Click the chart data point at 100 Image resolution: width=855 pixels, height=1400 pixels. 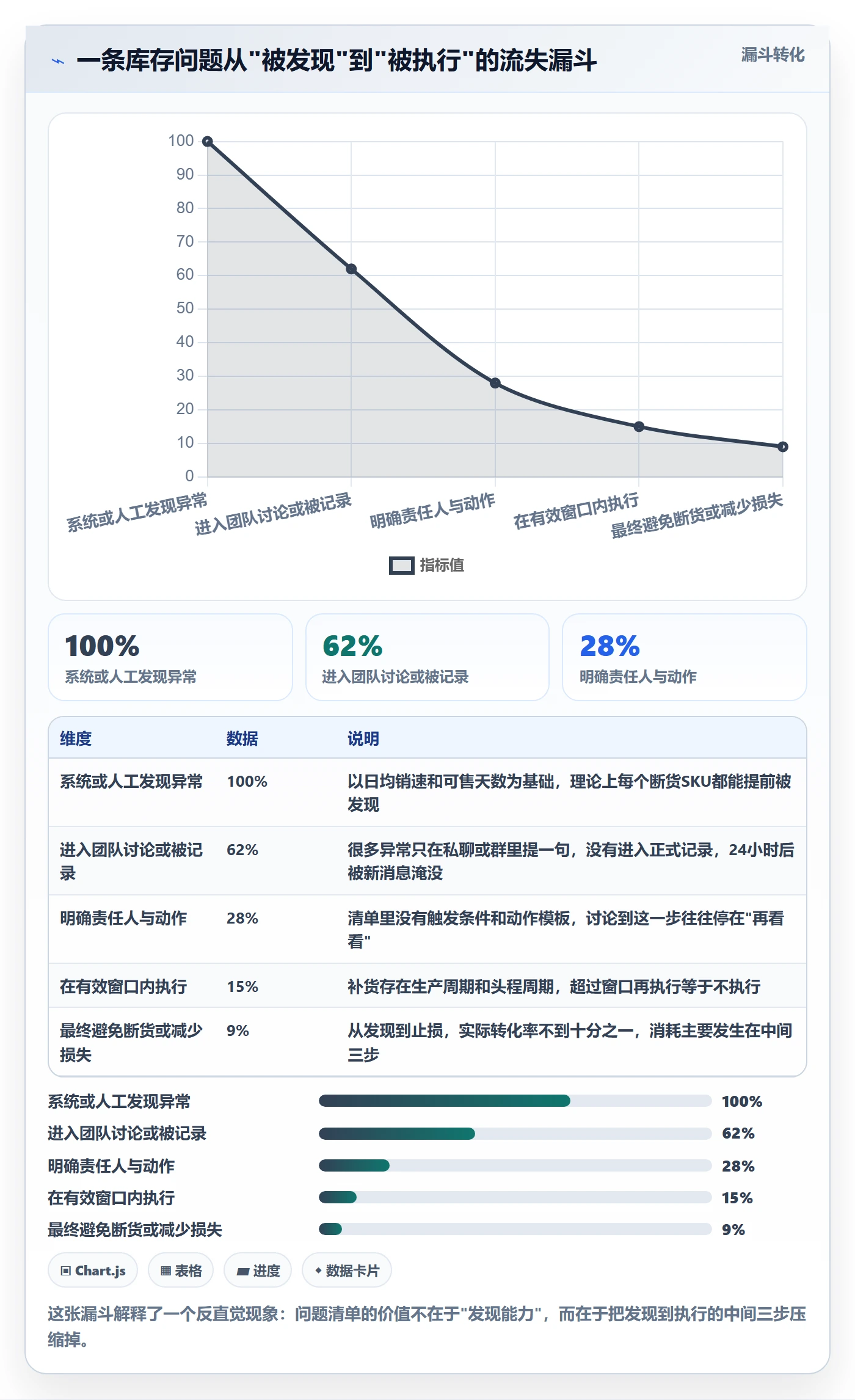(x=208, y=142)
